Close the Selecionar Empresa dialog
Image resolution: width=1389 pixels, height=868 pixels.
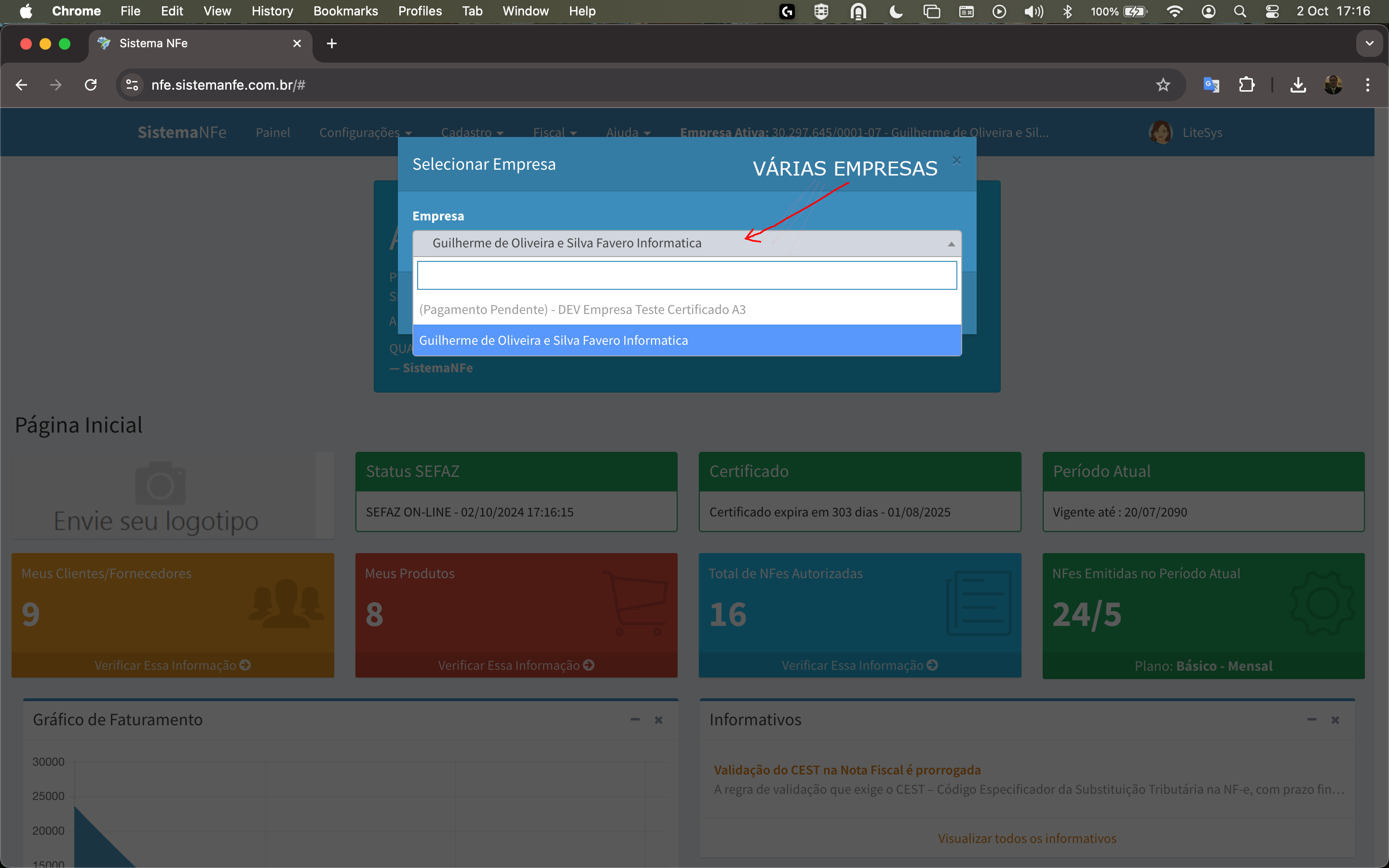pos(956,160)
